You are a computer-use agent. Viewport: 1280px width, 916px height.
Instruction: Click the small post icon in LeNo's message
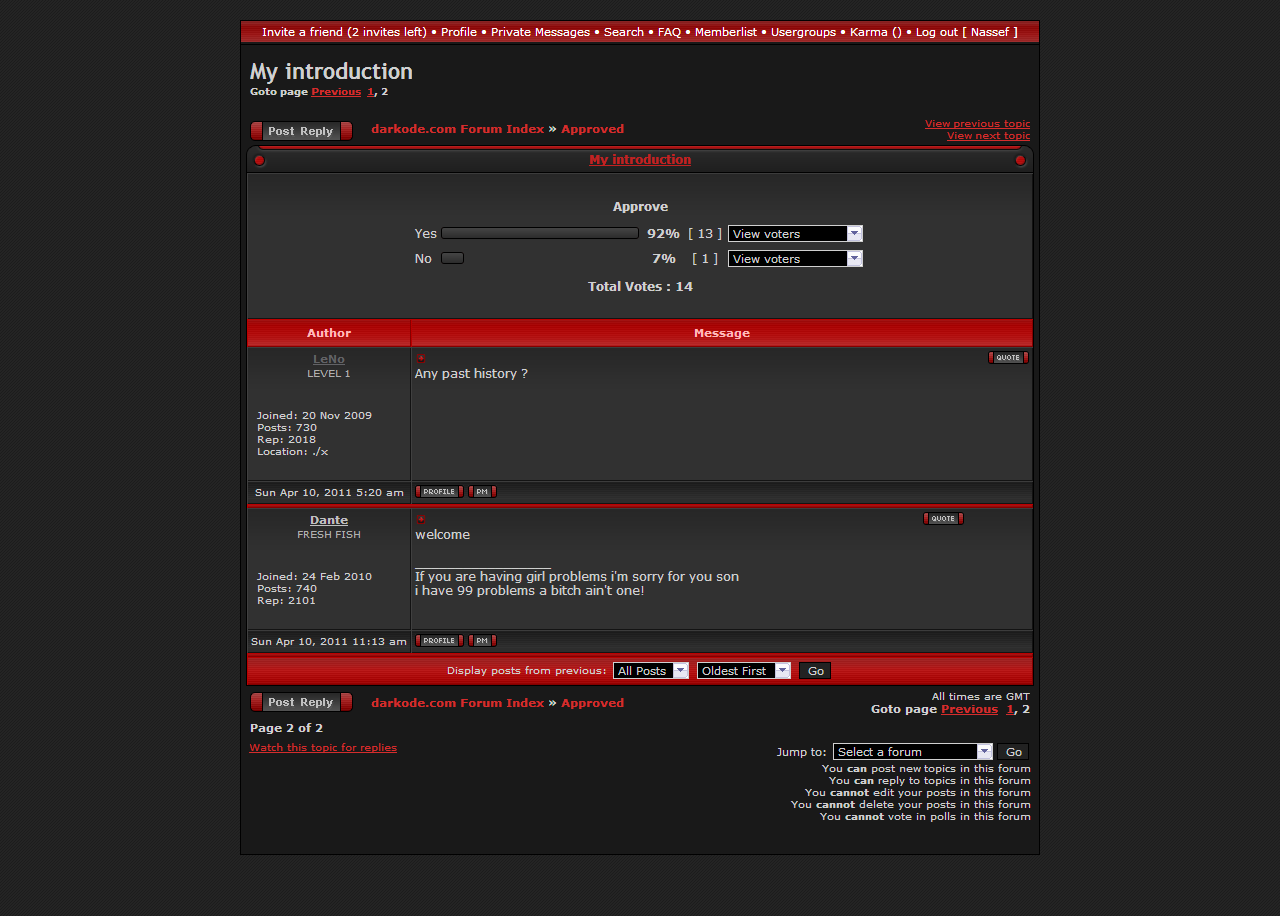(421, 358)
